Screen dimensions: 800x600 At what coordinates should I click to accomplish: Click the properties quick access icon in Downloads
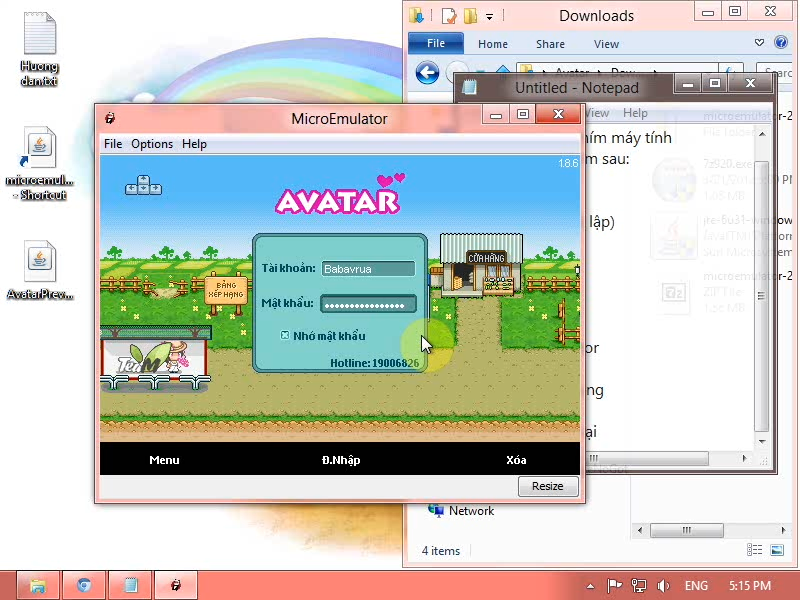point(448,16)
